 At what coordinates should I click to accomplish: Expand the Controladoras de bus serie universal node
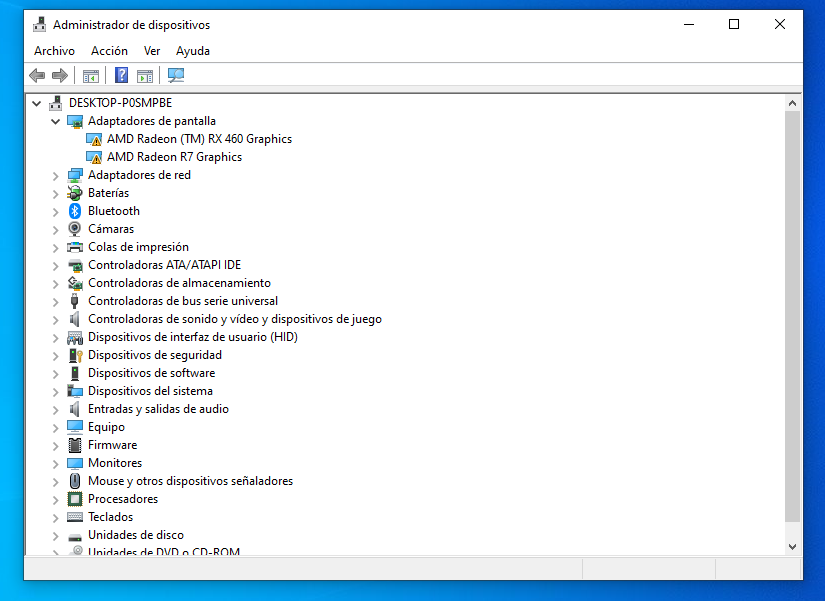56,301
